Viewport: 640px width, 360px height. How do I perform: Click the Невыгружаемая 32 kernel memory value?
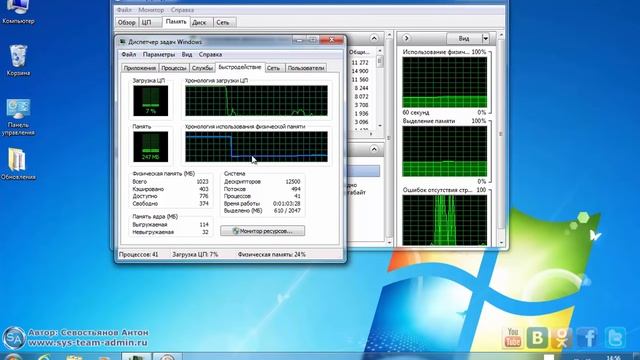coord(205,232)
